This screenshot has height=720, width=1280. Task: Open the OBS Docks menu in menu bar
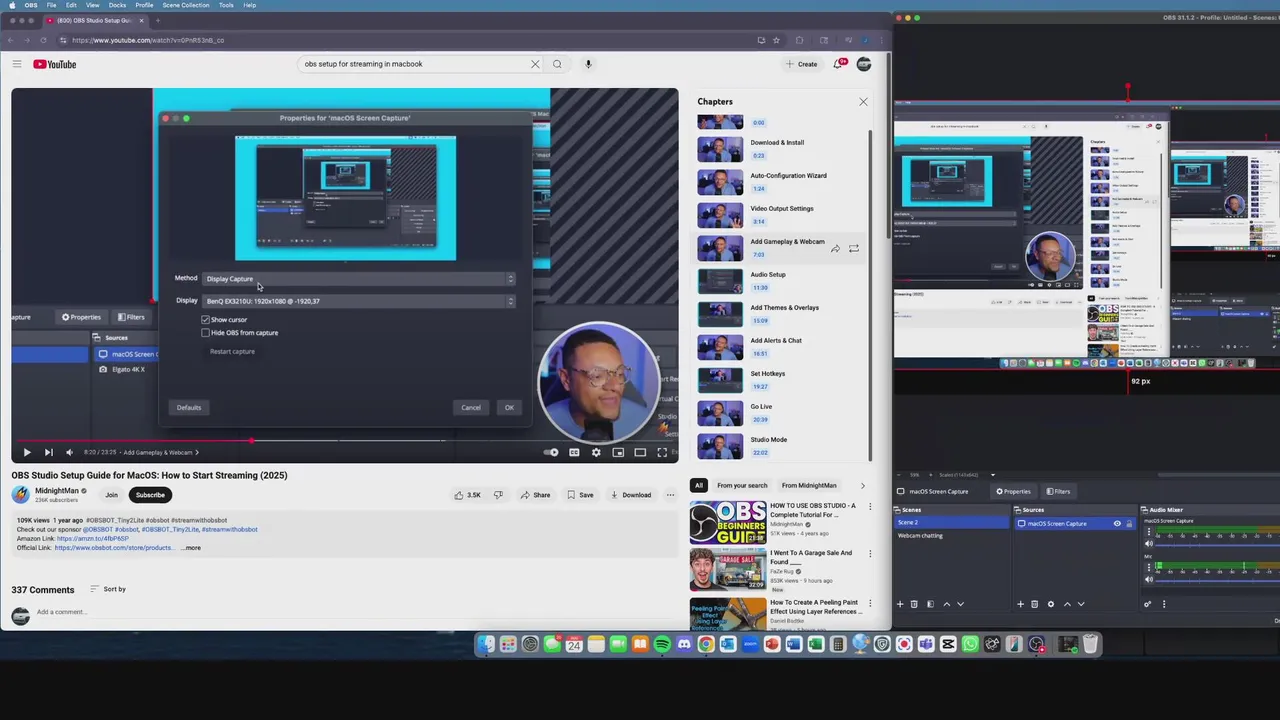(117, 5)
